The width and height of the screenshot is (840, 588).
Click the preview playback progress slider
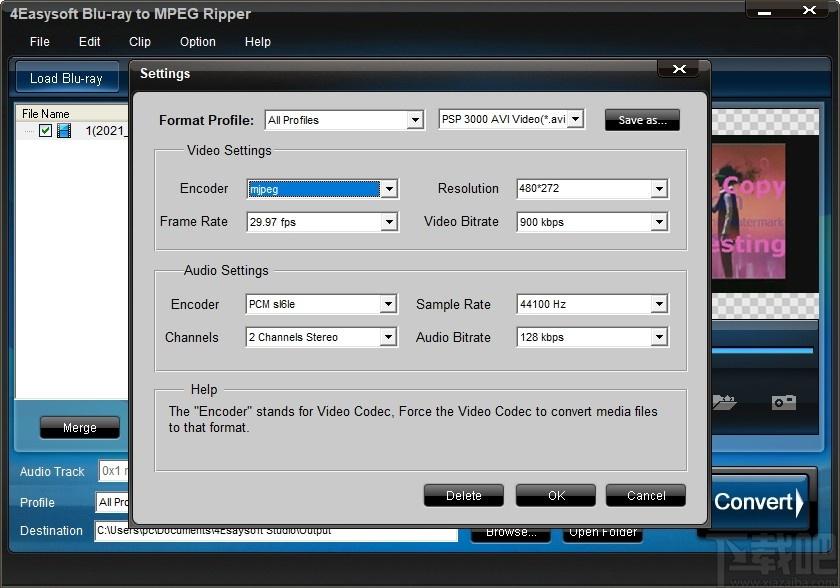click(762, 351)
